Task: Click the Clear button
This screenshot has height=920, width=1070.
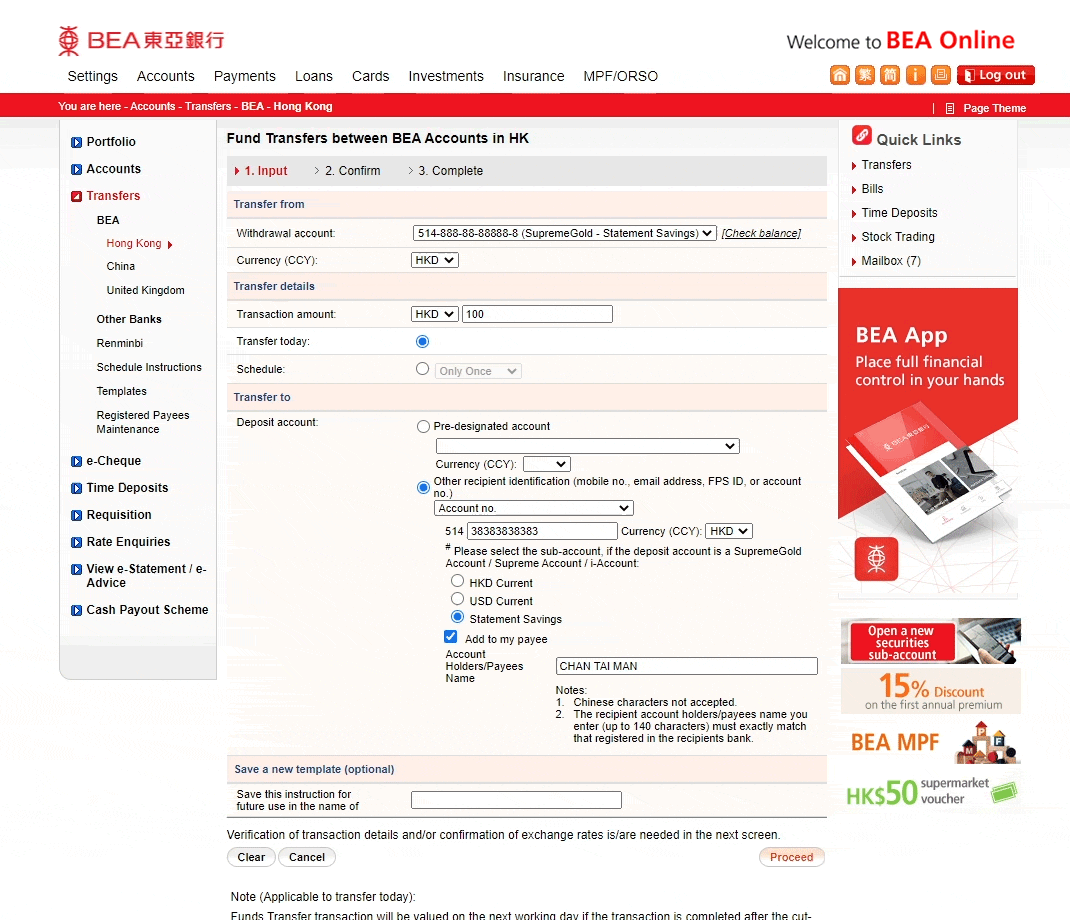Action: [x=251, y=857]
